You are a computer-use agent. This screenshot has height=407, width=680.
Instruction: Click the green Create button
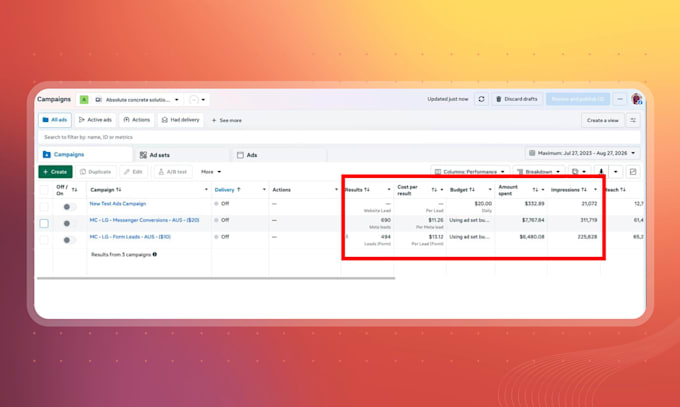[56, 172]
